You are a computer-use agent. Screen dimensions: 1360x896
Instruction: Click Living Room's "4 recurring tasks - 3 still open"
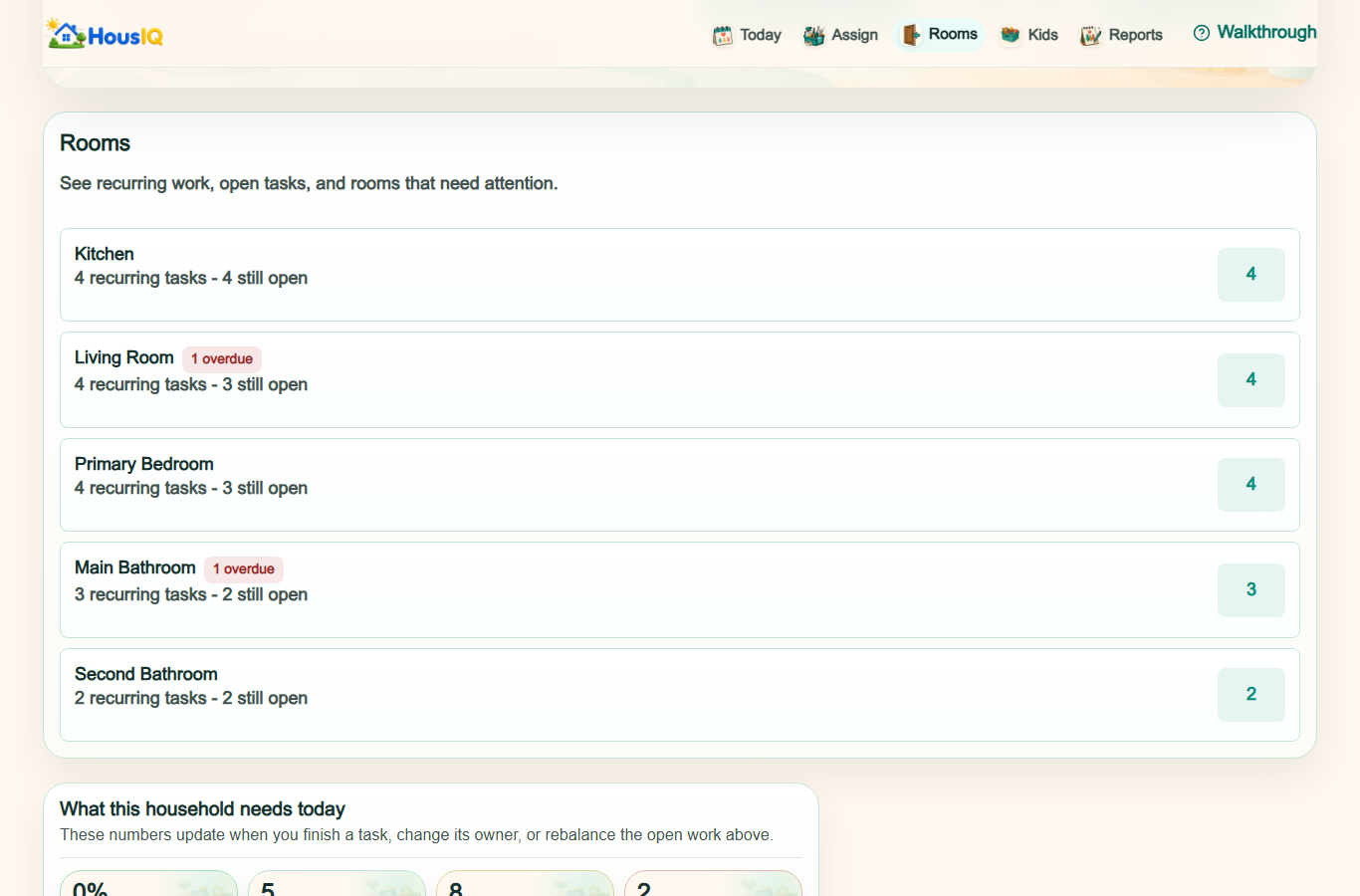[x=191, y=384]
